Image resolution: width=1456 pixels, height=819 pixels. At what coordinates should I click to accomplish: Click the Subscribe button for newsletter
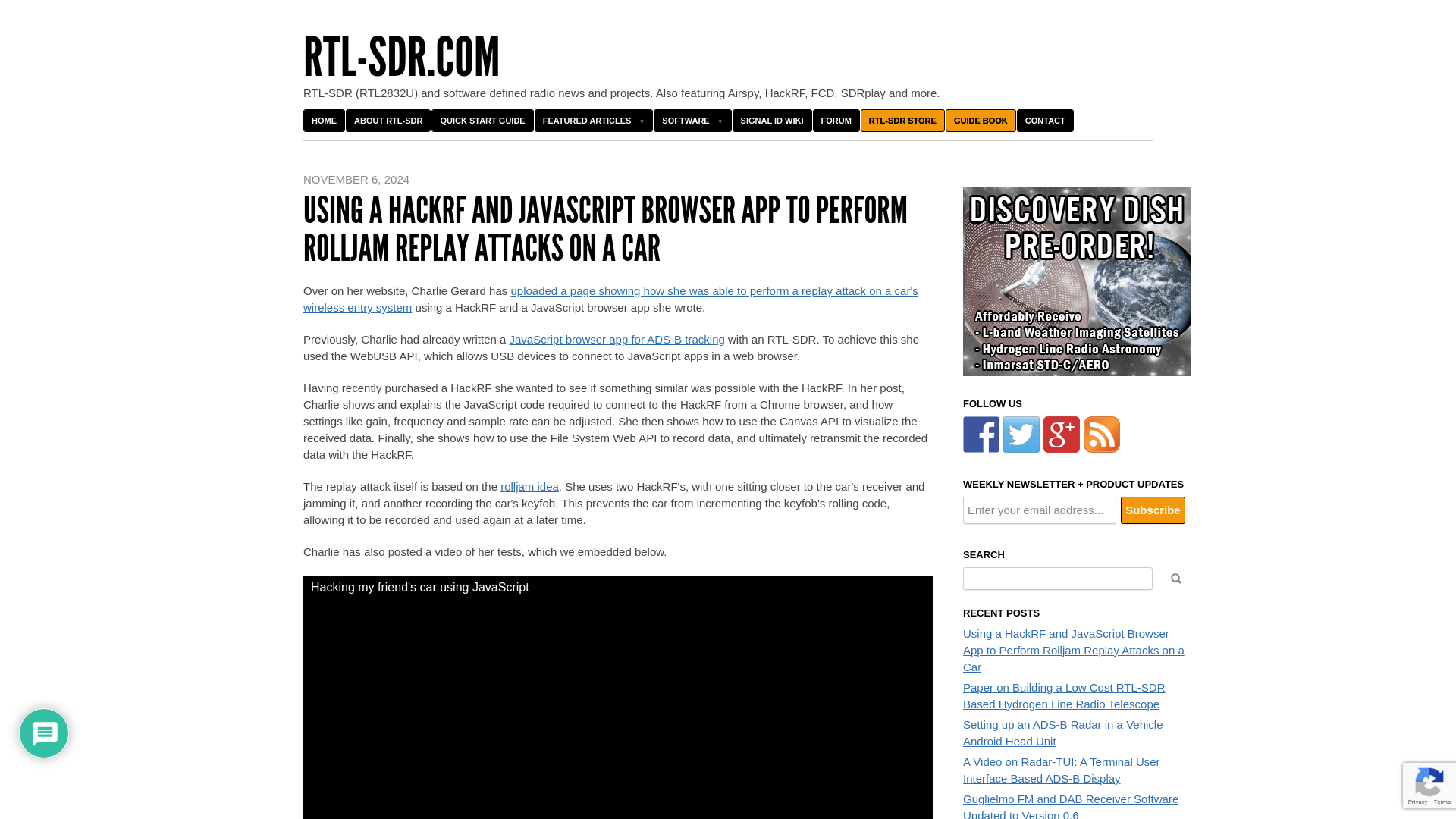tap(1152, 510)
